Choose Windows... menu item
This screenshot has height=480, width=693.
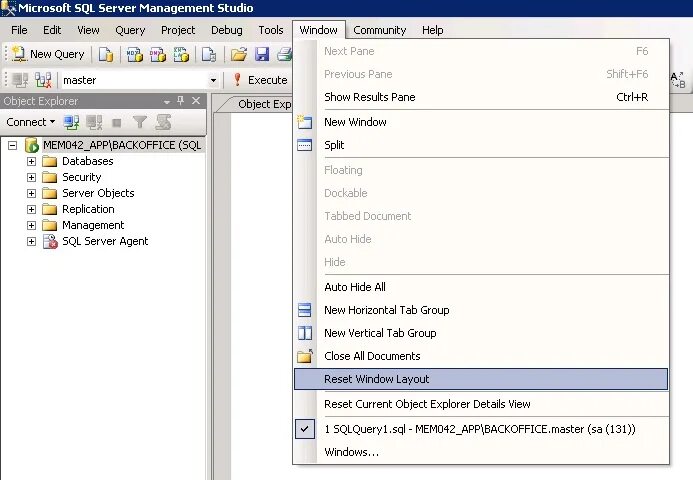482,452
